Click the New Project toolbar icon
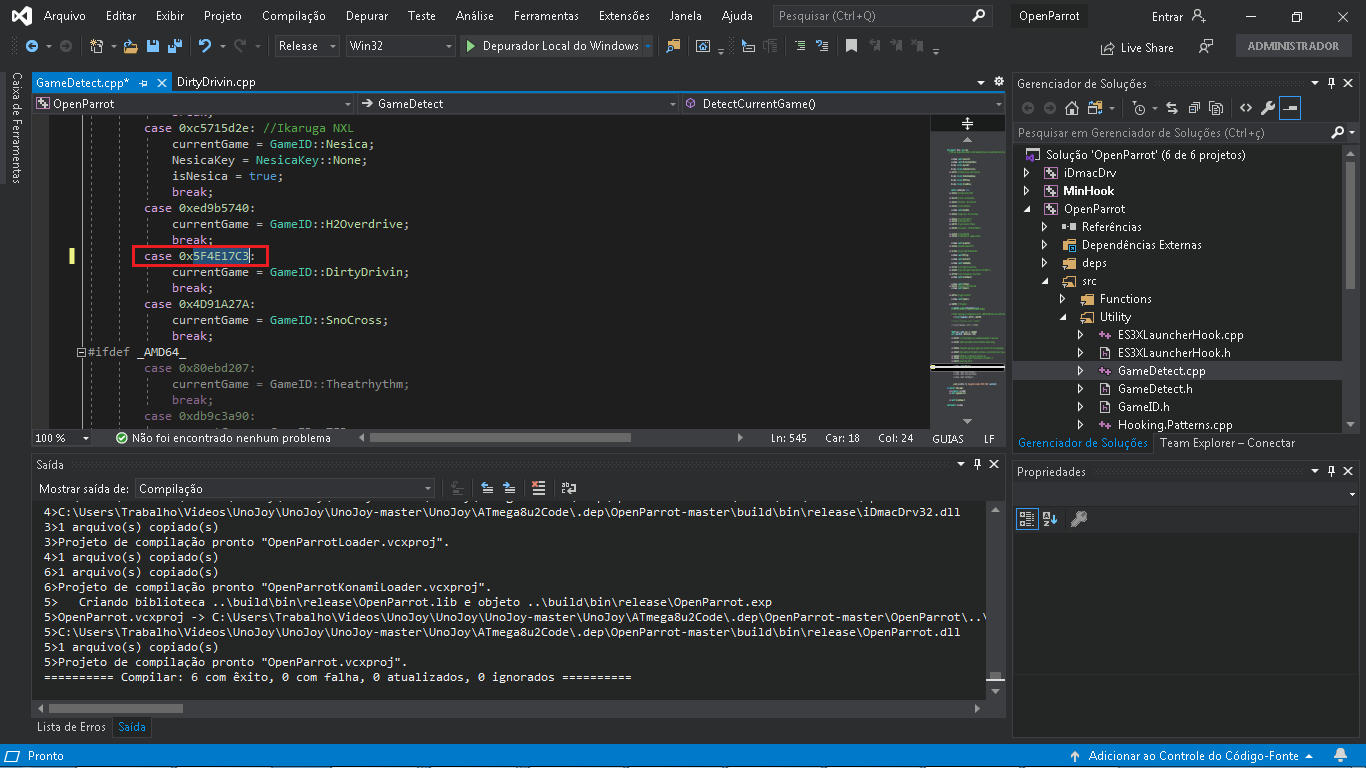This screenshot has height=768, width=1366. click(x=96, y=46)
